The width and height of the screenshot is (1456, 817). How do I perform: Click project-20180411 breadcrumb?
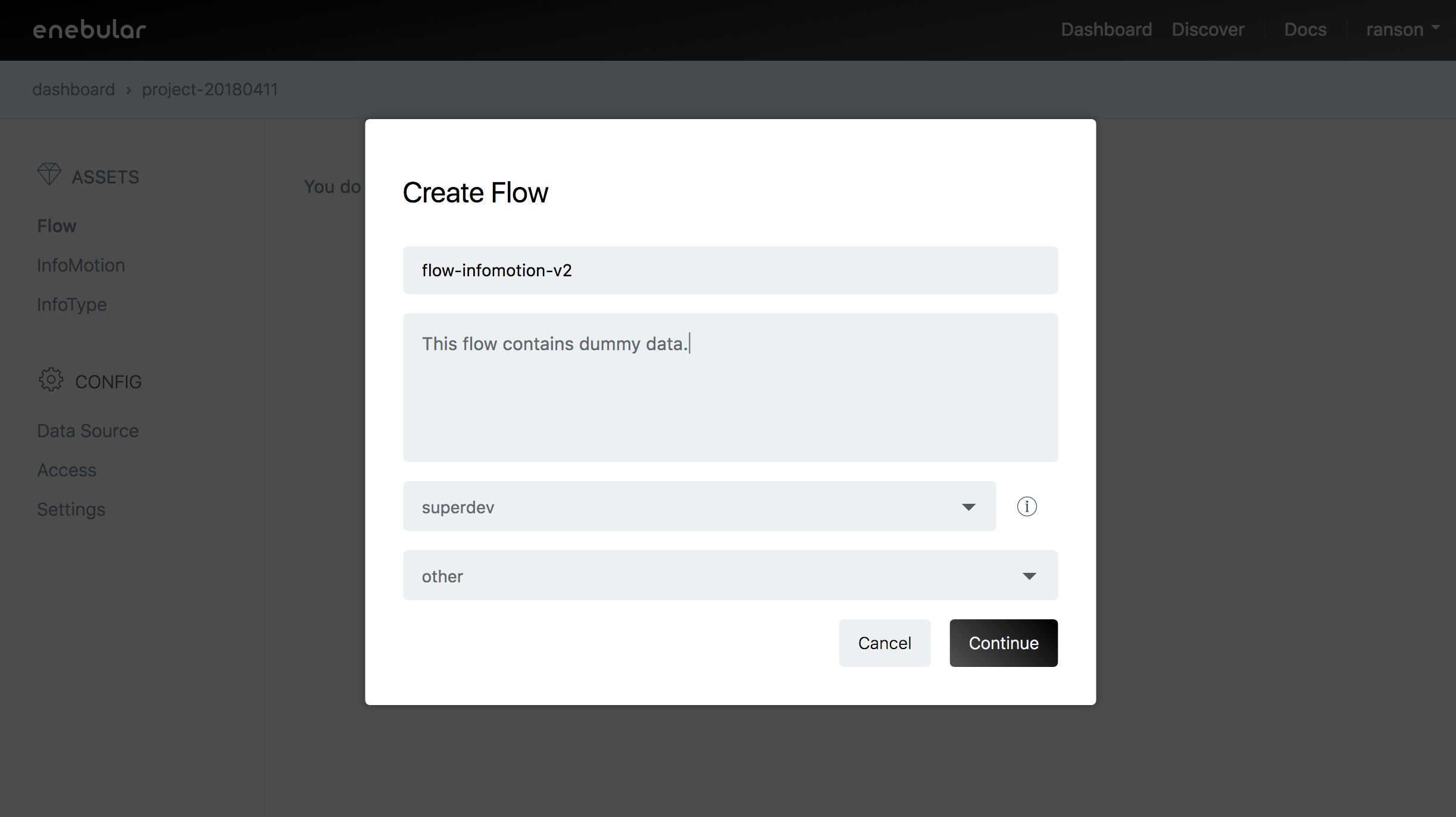tap(210, 89)
